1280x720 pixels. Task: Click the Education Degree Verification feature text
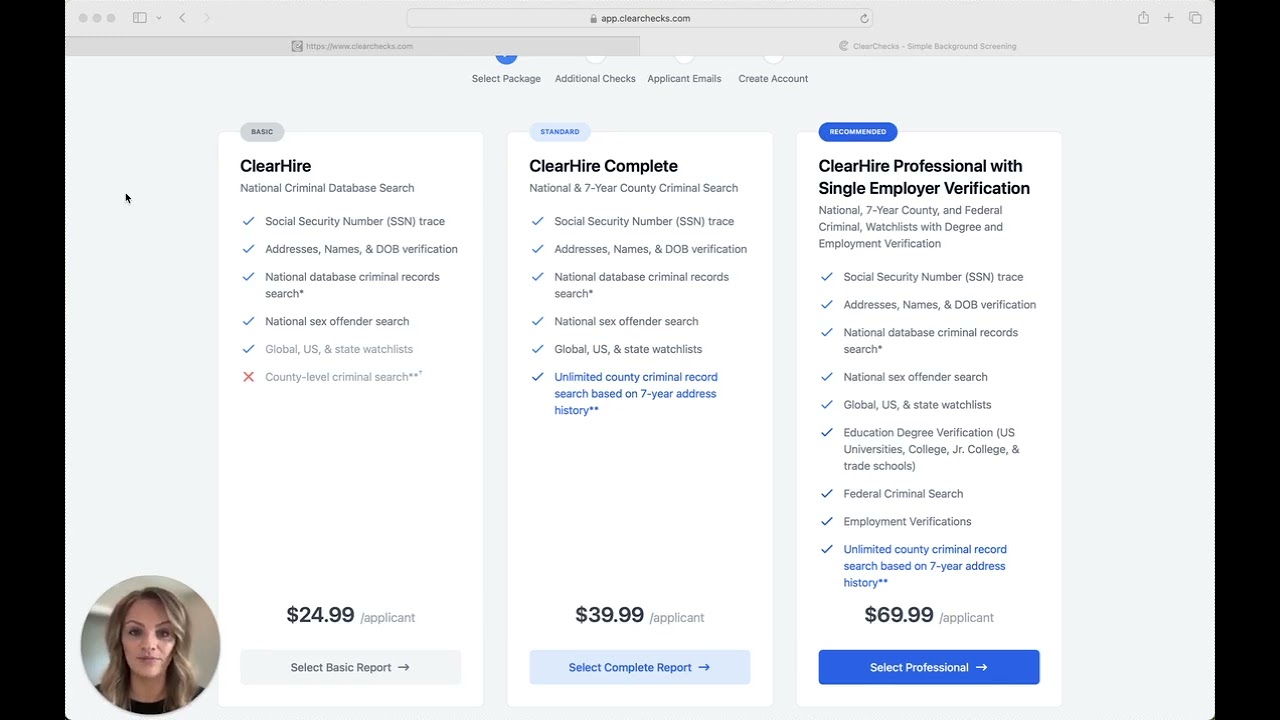931,449
